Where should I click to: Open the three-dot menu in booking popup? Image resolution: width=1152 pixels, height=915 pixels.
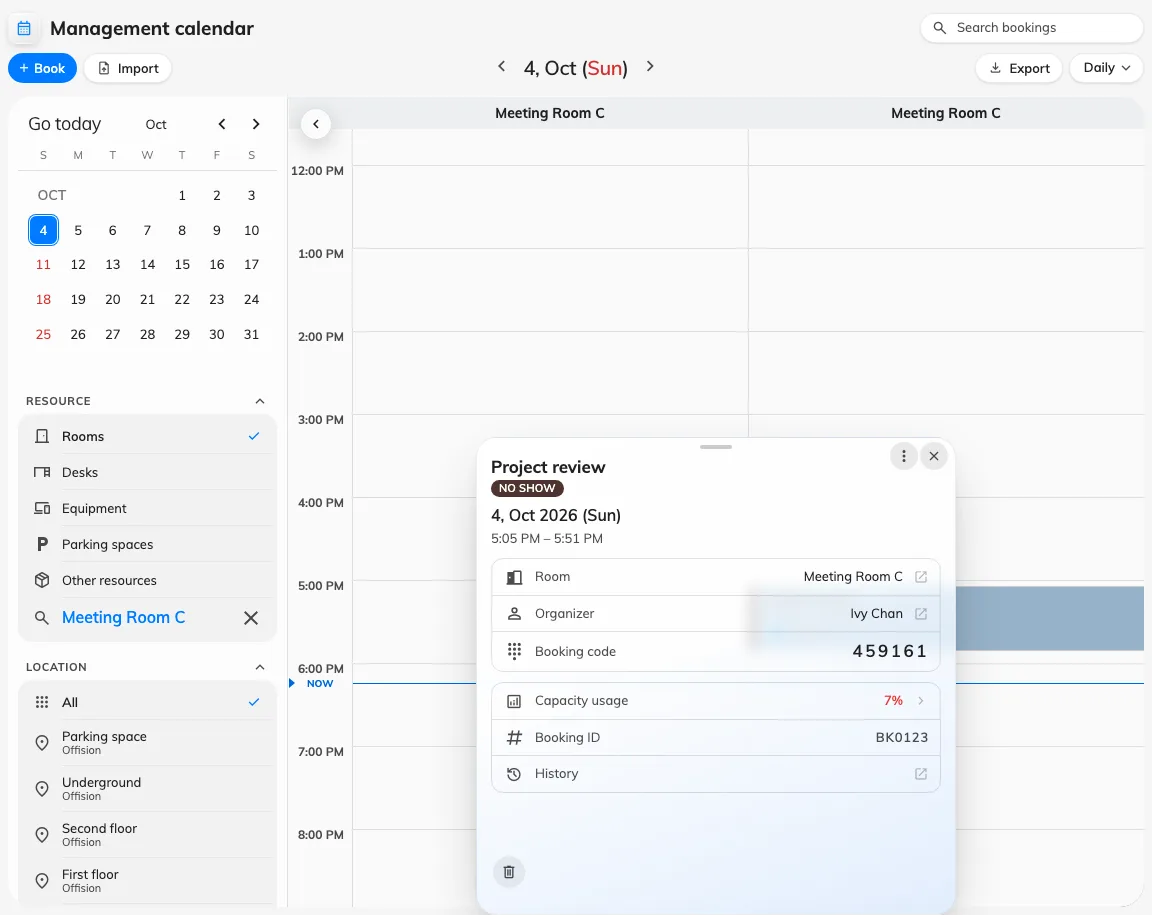pos(904,456)
